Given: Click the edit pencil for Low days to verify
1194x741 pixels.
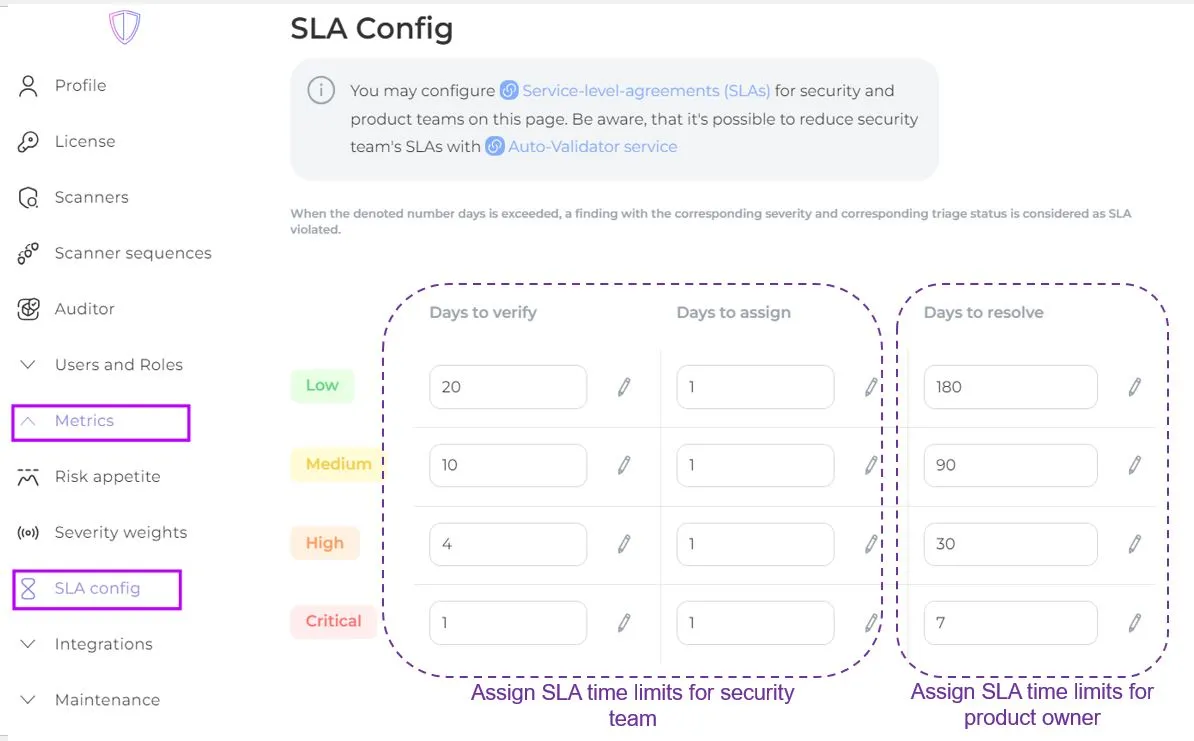Looking at the screenshot, I should [x=624, y=387].
